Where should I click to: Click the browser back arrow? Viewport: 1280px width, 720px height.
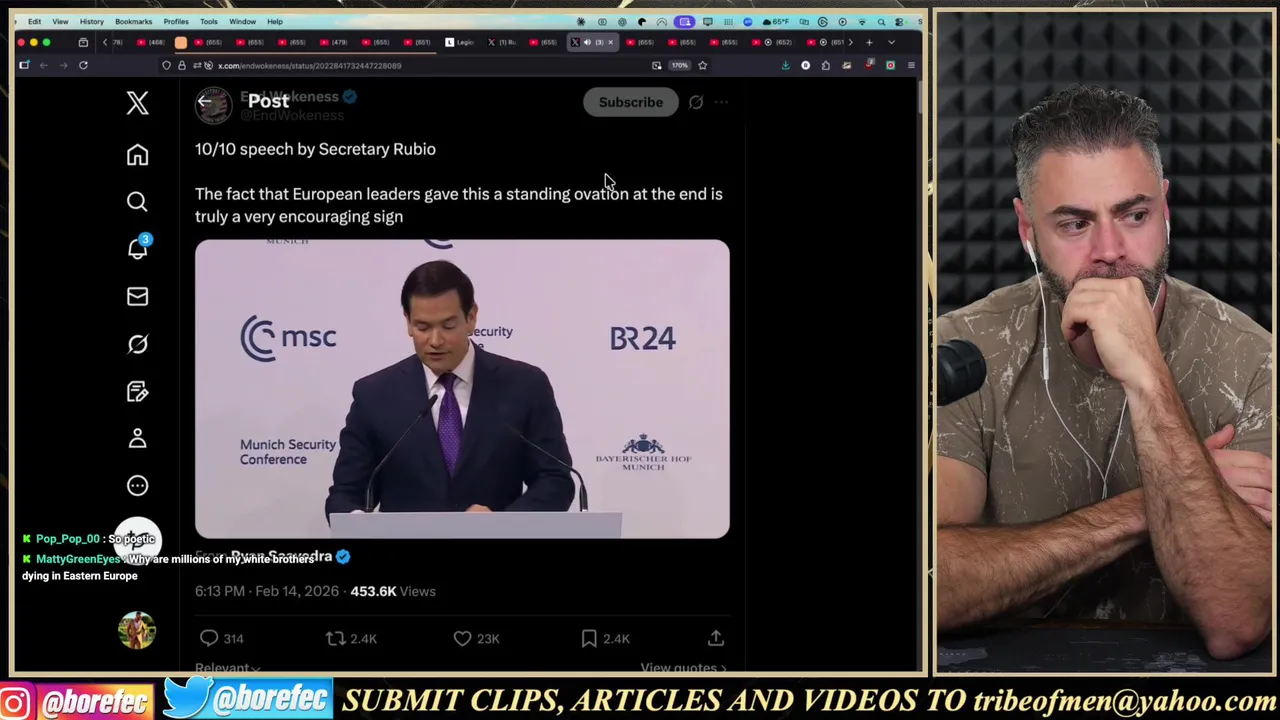[x=43, y=65]
